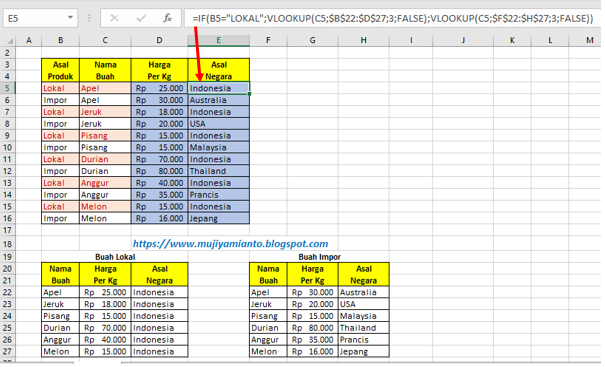Screen dimensions: 605x367
Task: Select cell E5 containing Indonesia
Action: coord(218,88)
